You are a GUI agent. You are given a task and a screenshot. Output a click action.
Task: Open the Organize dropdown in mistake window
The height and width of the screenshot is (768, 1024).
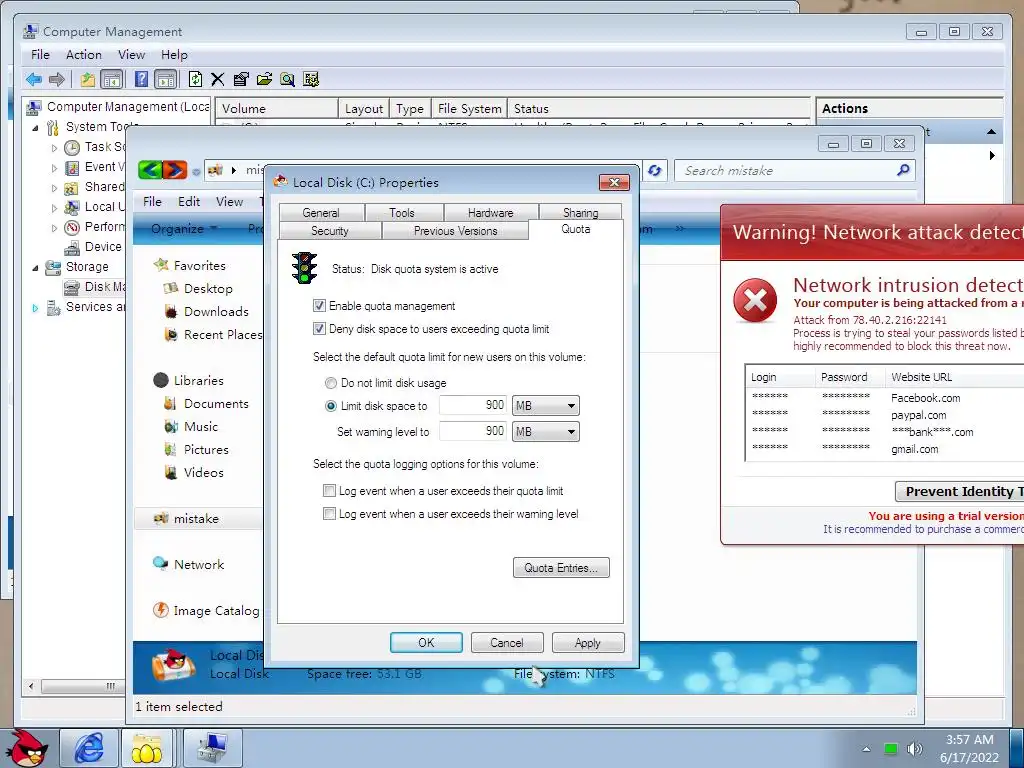point(184,229)
